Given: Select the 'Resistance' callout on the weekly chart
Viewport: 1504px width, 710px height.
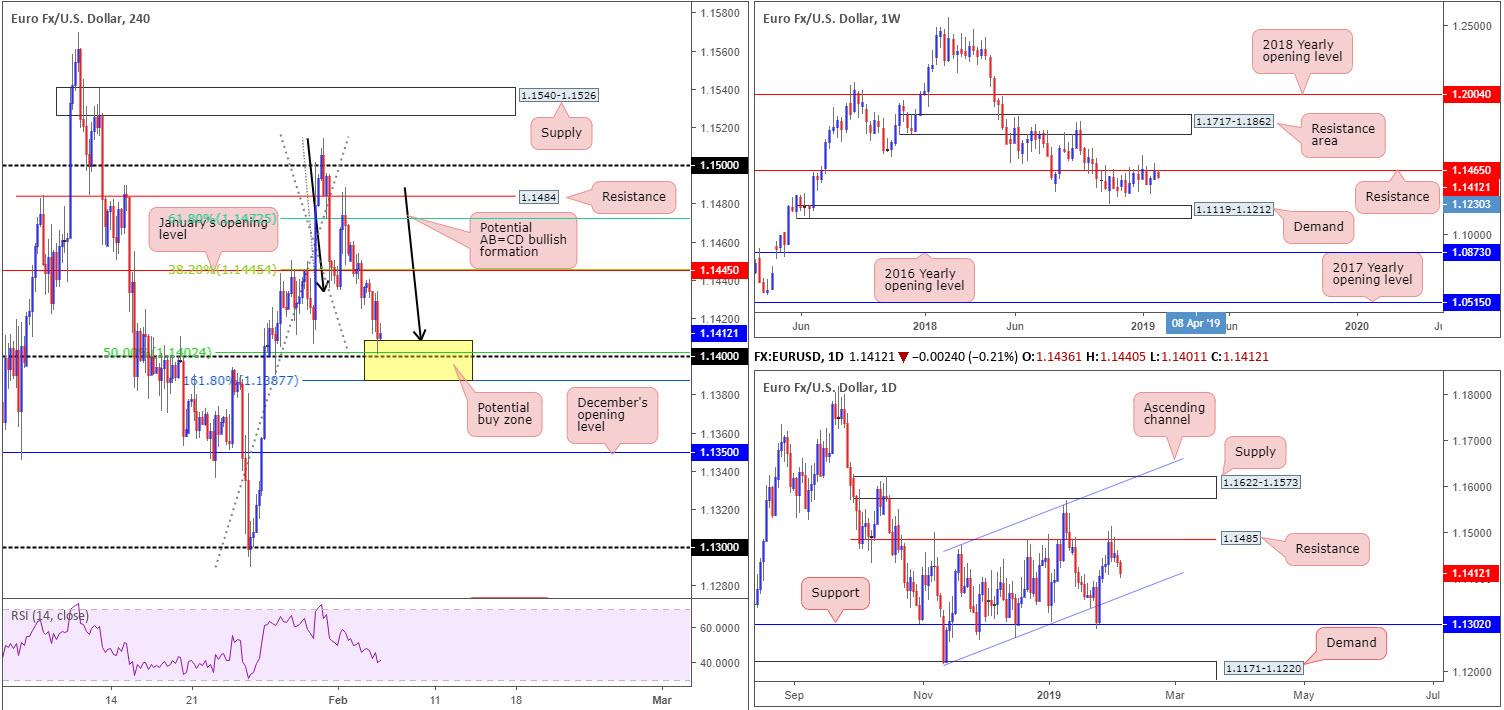Looking at the screenshot, I should (1398, 197).
